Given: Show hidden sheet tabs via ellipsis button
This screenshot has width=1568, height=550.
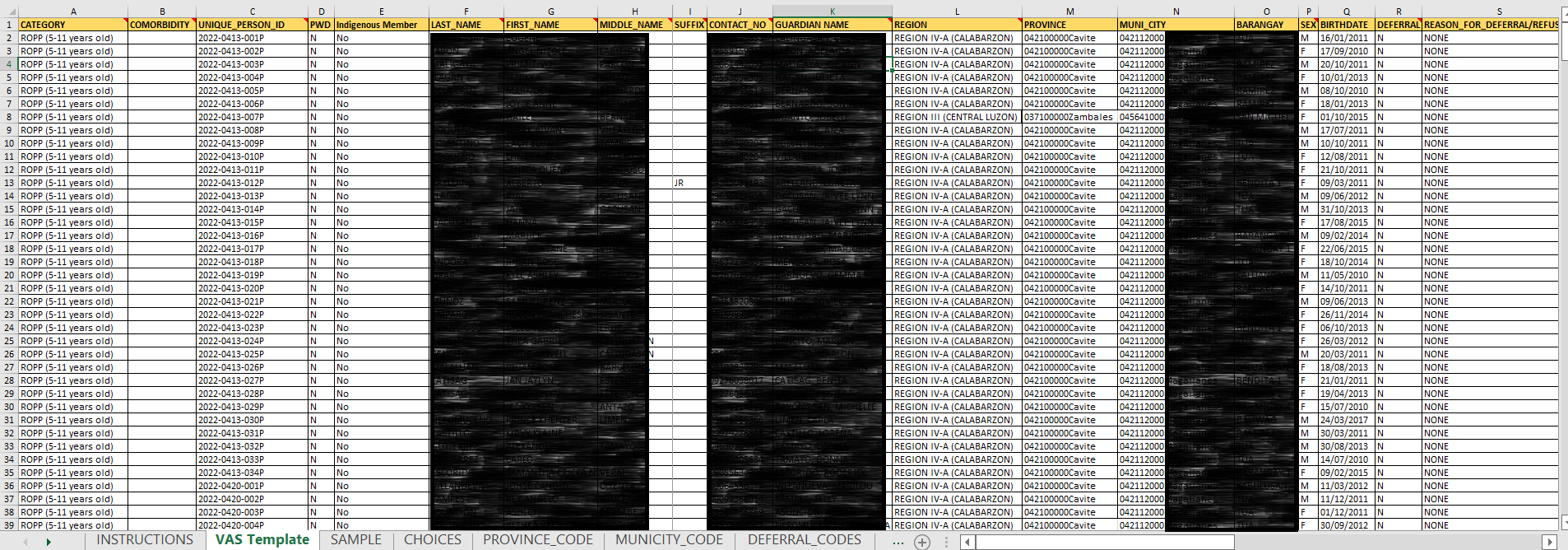Looking at the screenshot, I should 898,542.
